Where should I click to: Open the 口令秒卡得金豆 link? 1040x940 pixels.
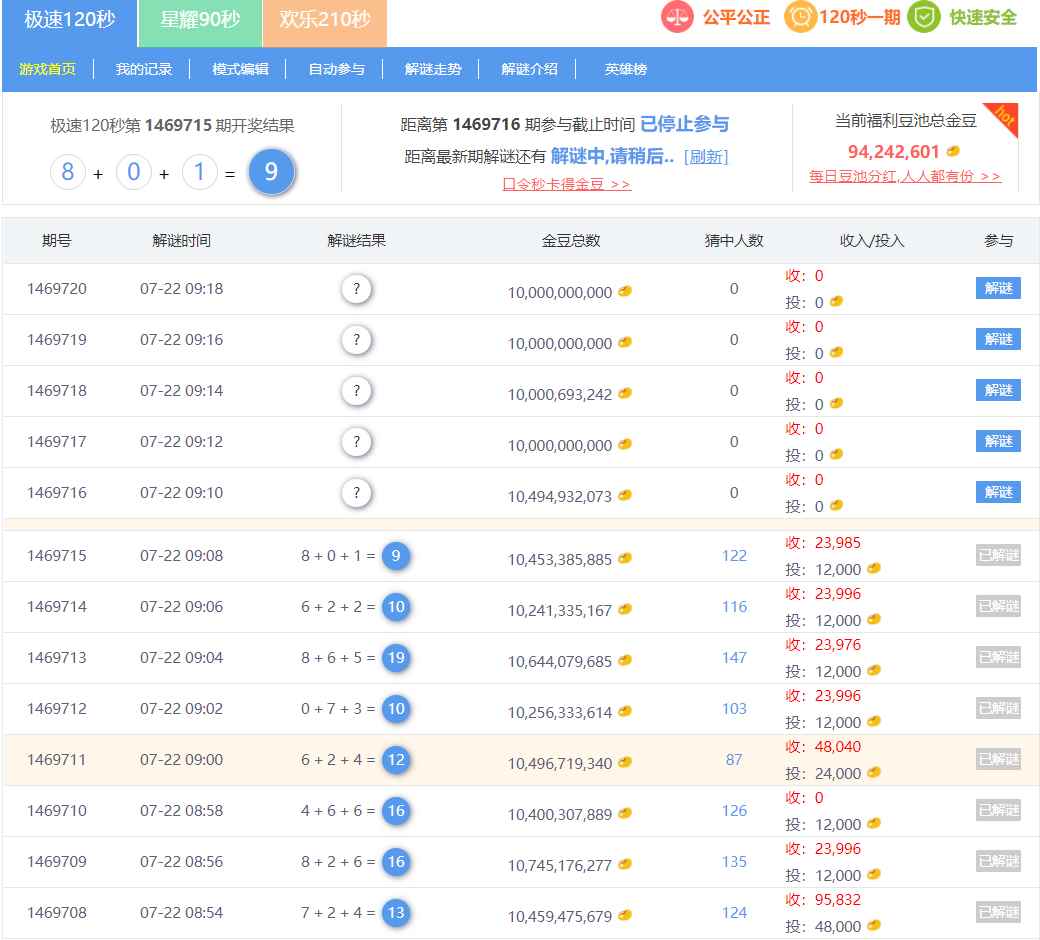(566, 184)
